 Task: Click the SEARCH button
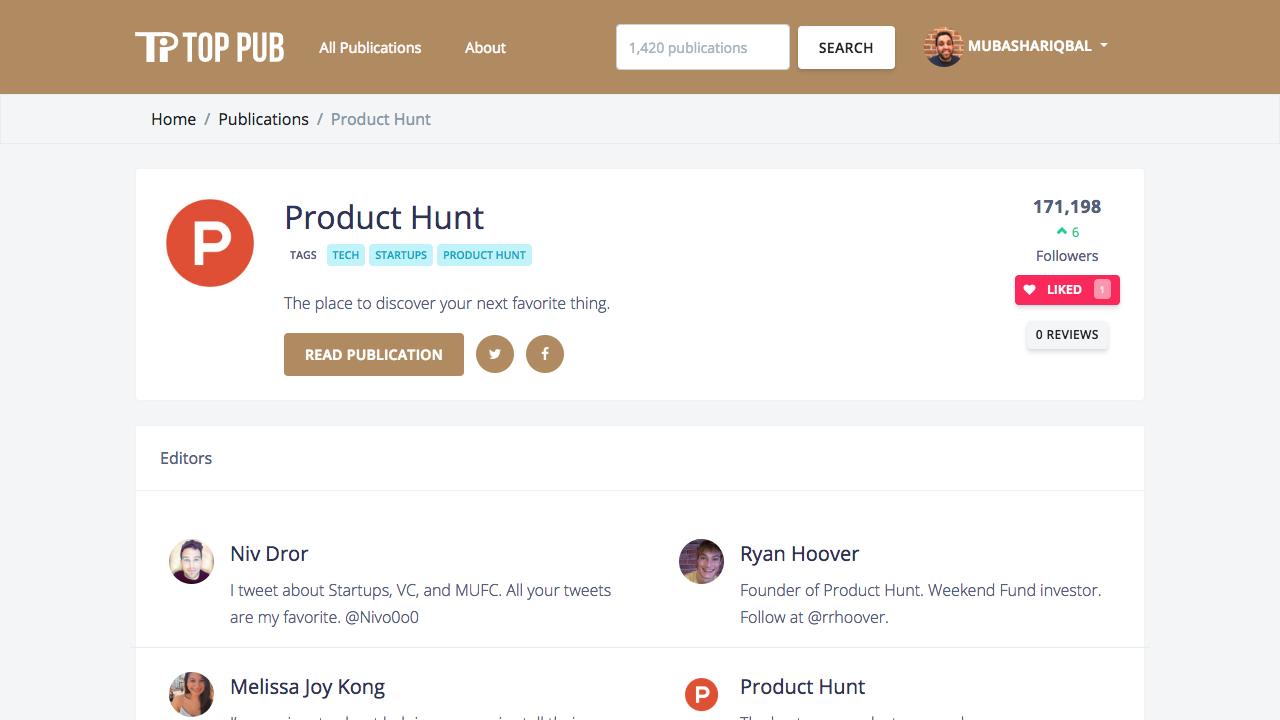coord(846,47)
